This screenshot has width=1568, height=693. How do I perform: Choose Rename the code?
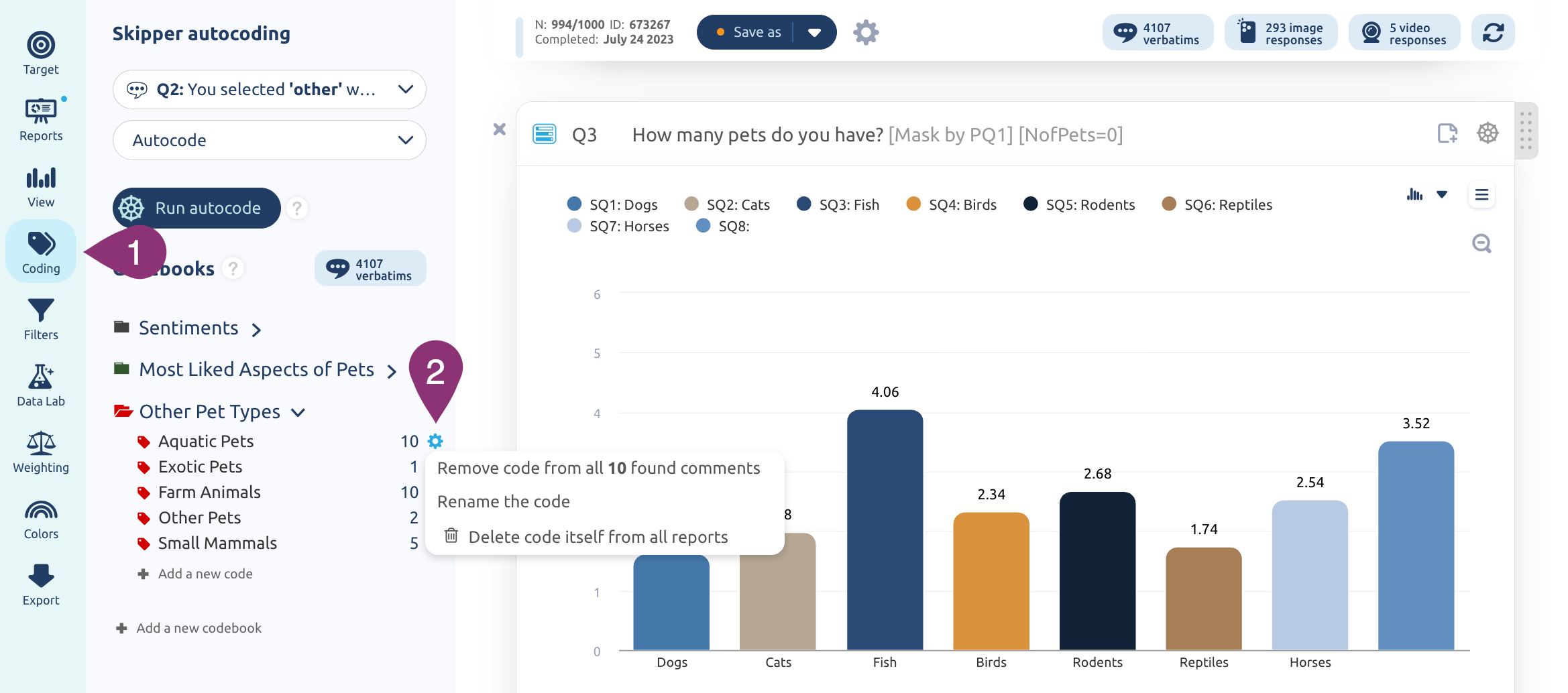point(504,501)
